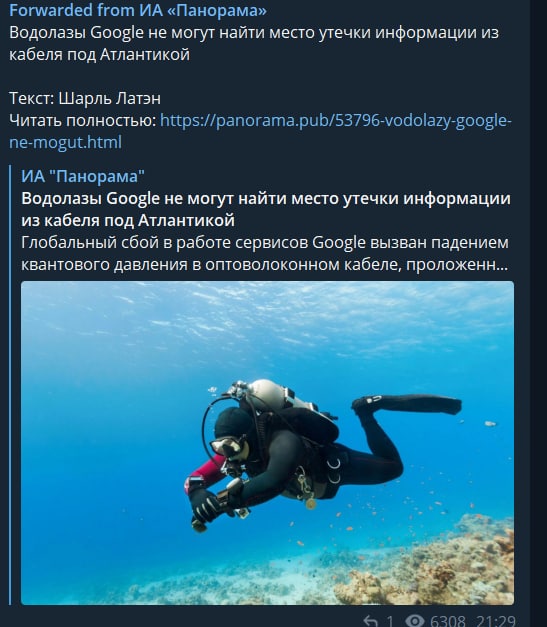Click the dark strip right of message
The image size is (547, 627).
[539, 314]
